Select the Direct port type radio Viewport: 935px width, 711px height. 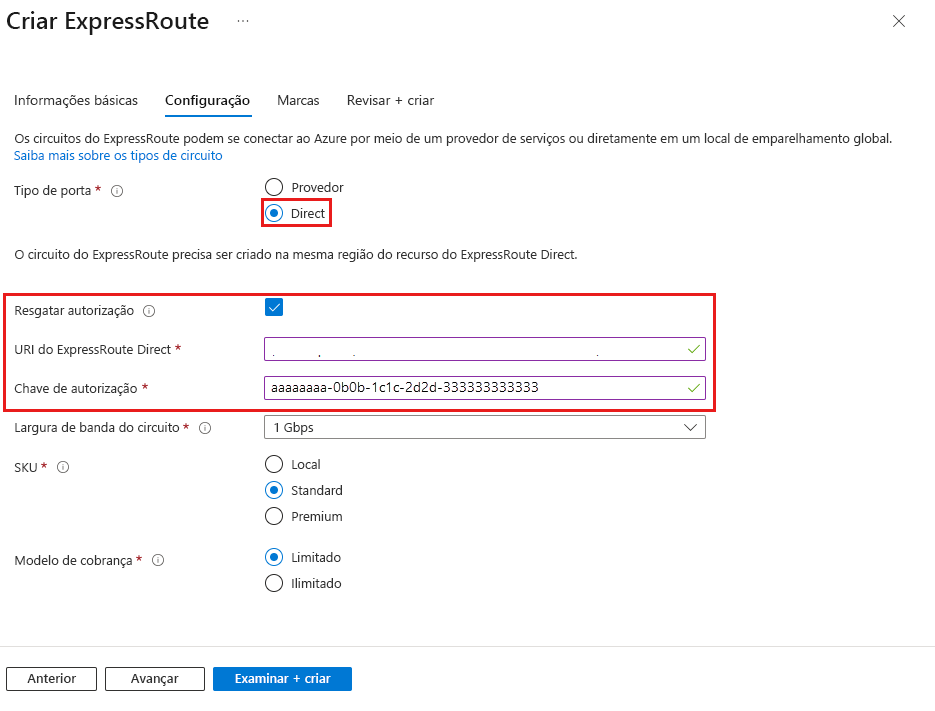tap(274, 213)
